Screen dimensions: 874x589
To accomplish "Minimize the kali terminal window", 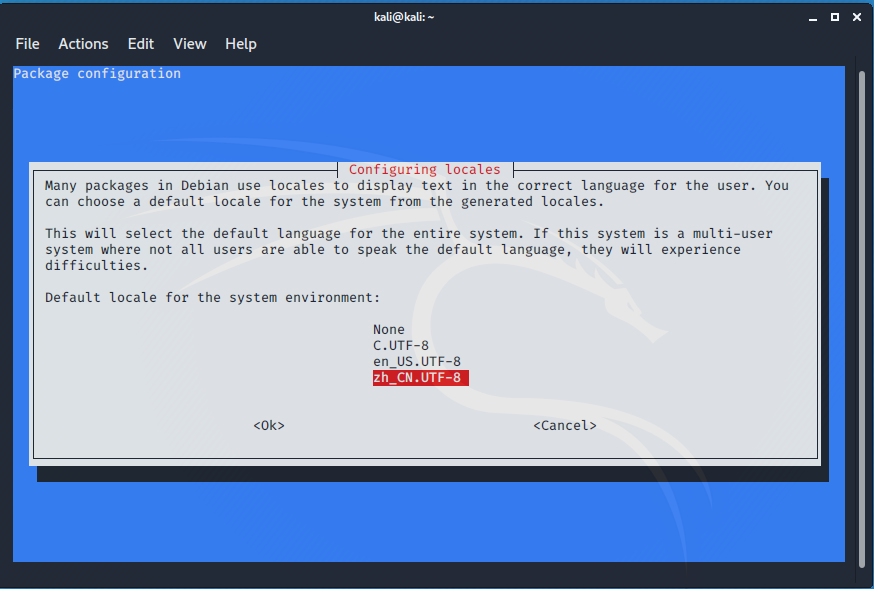I will point(813,18).
